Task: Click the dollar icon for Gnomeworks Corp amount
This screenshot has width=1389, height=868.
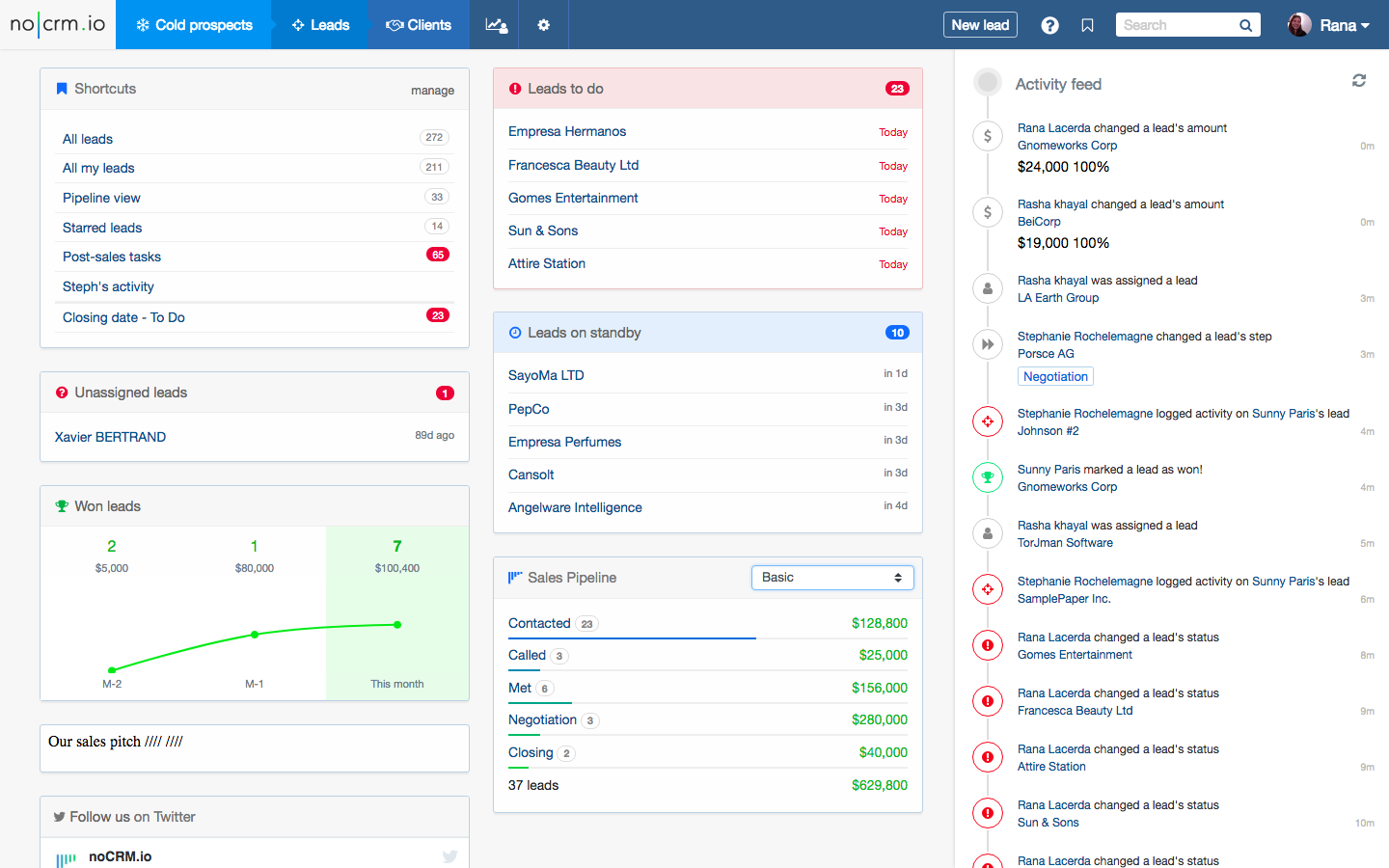Action: click(988, 136)
